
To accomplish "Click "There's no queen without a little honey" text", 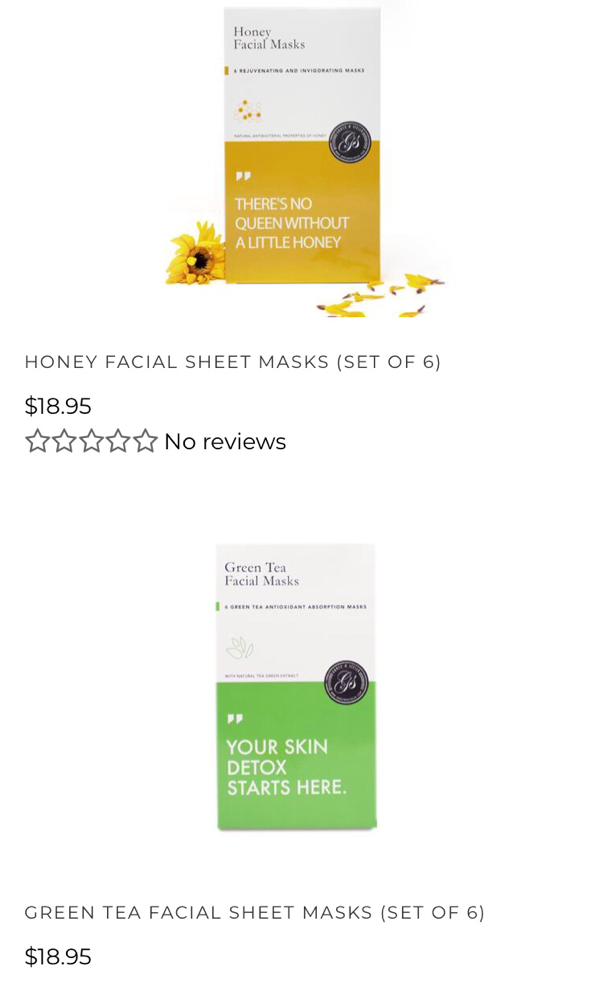I will point(292,223).
